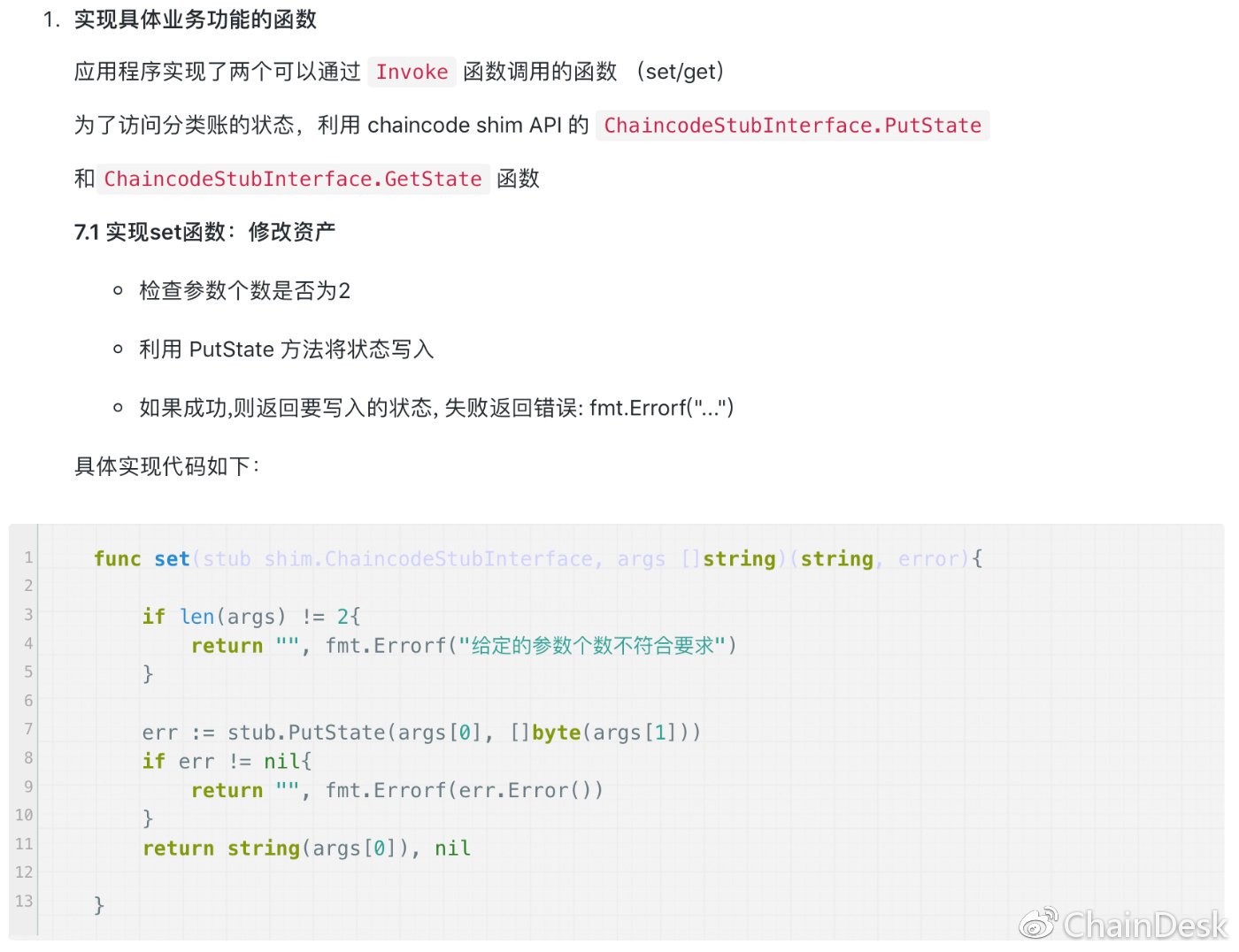Click the bullet about PutState 方法将状态写入

[286, 349]
